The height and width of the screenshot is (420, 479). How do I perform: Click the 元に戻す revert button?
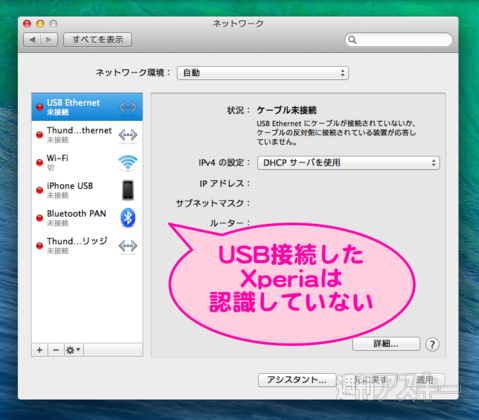[x=371, y=380]
